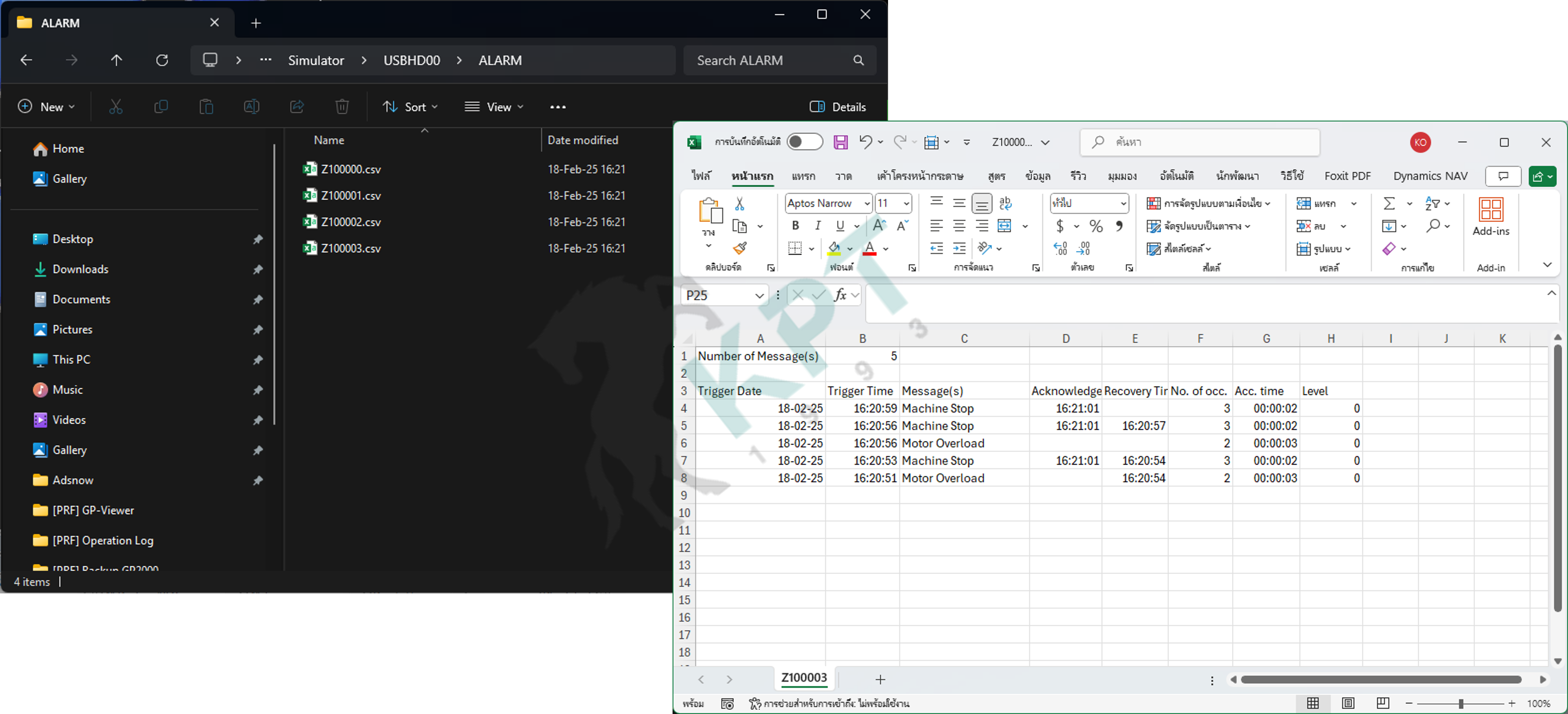Viewport: 1568px width, 714px height.
Task: Click the Cut scissors icon in Excel ribbon
Action: coord(739,203)
